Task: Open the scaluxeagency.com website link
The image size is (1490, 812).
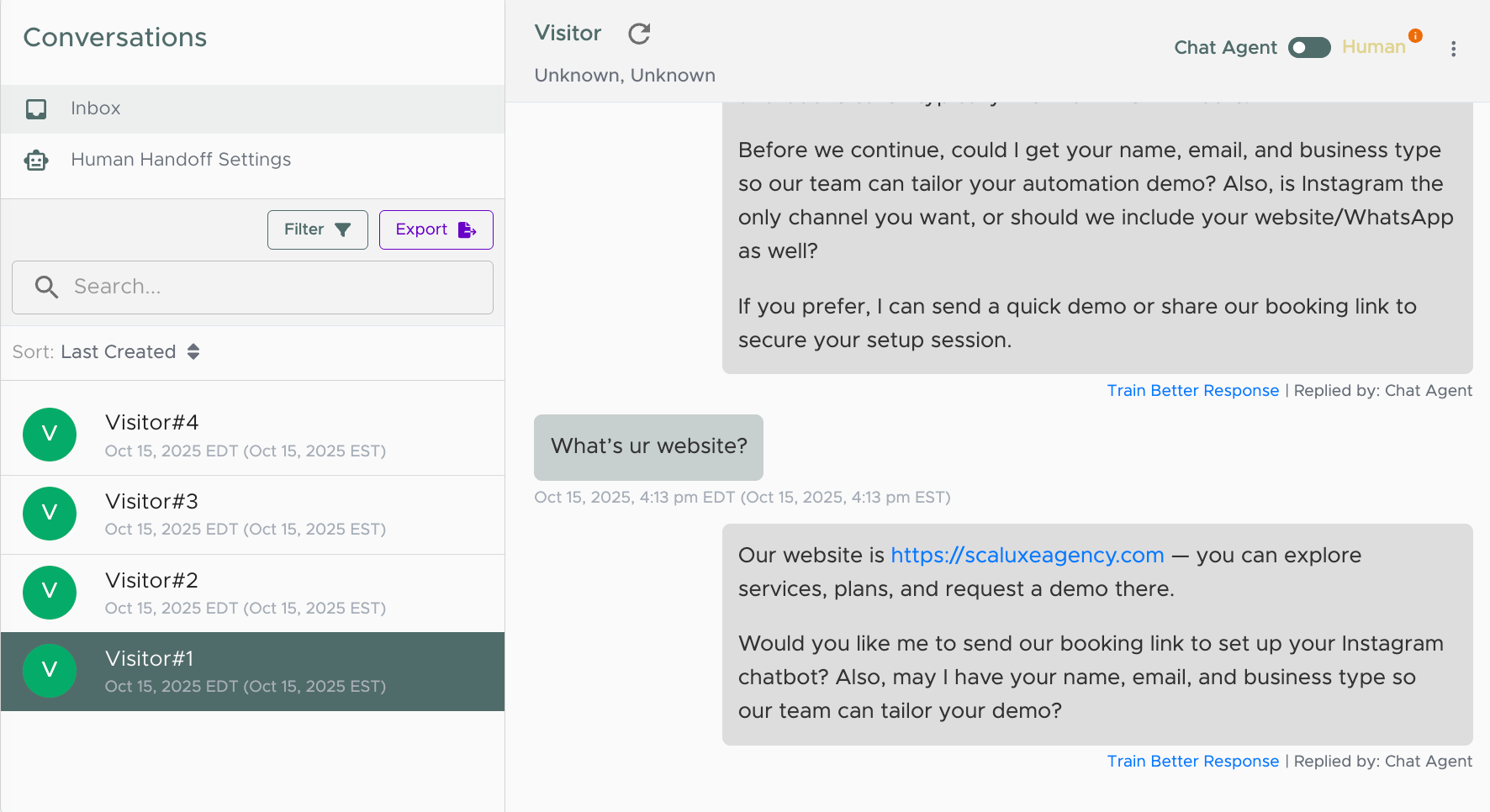Action: click(1027, 556)
